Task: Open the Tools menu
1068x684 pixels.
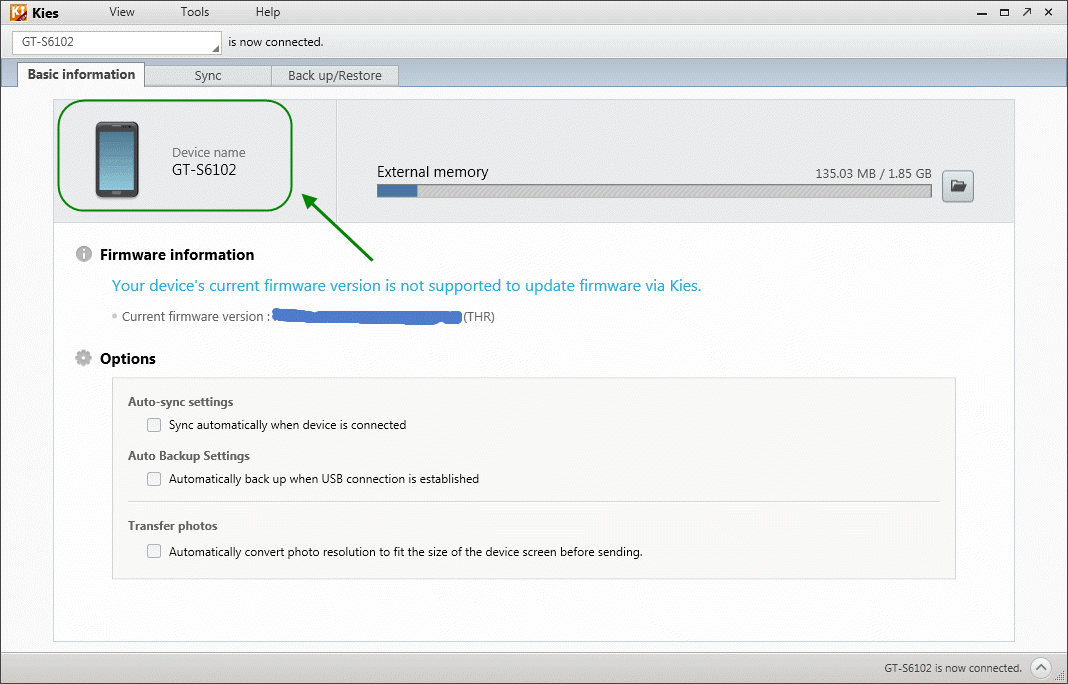Action: [x=195, y=12]
